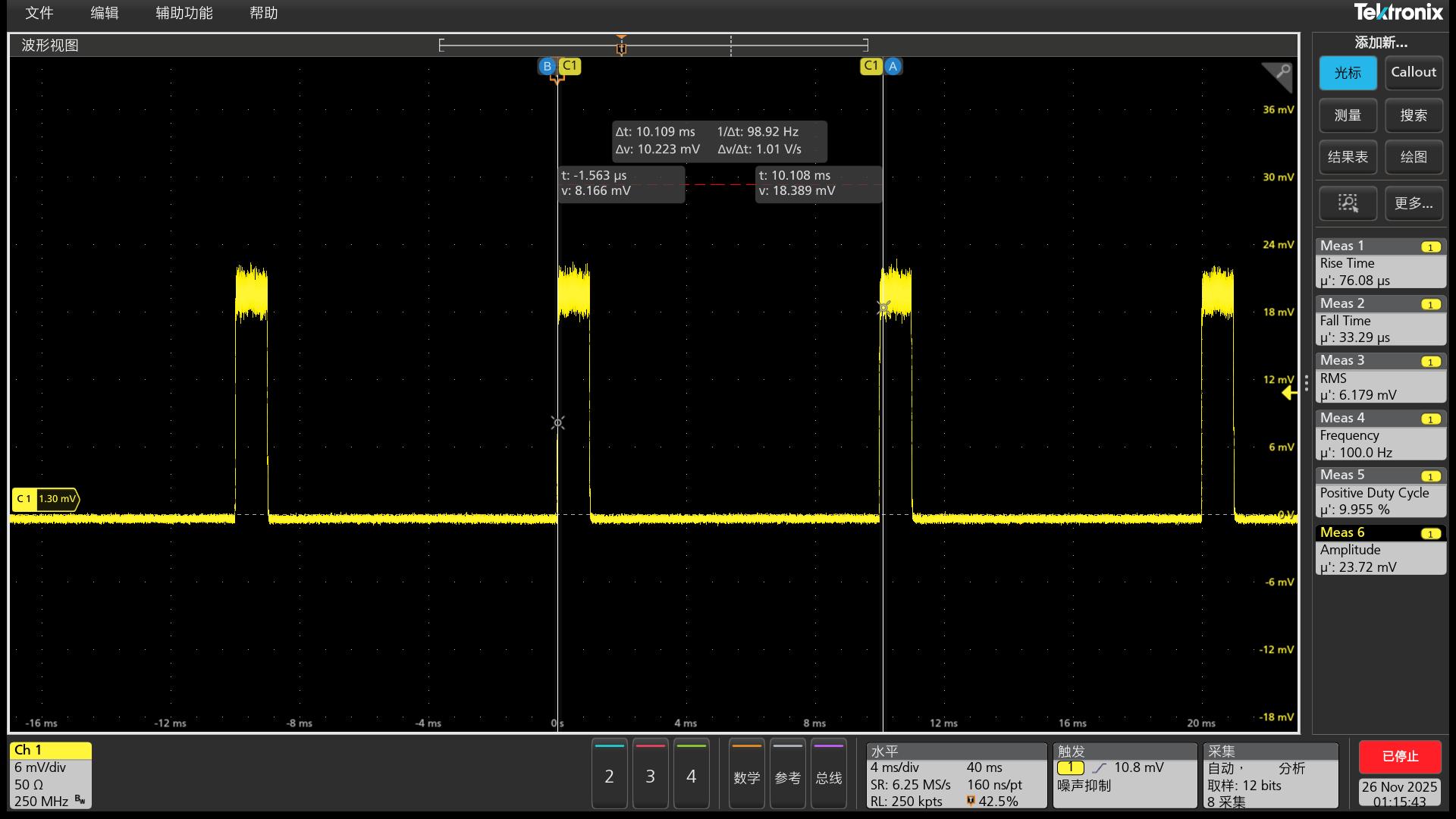Image resolution: width=1456 pixels, height=819 pixels.
Task: Click the red 已停止 run/stop button
Action: 1399,756
